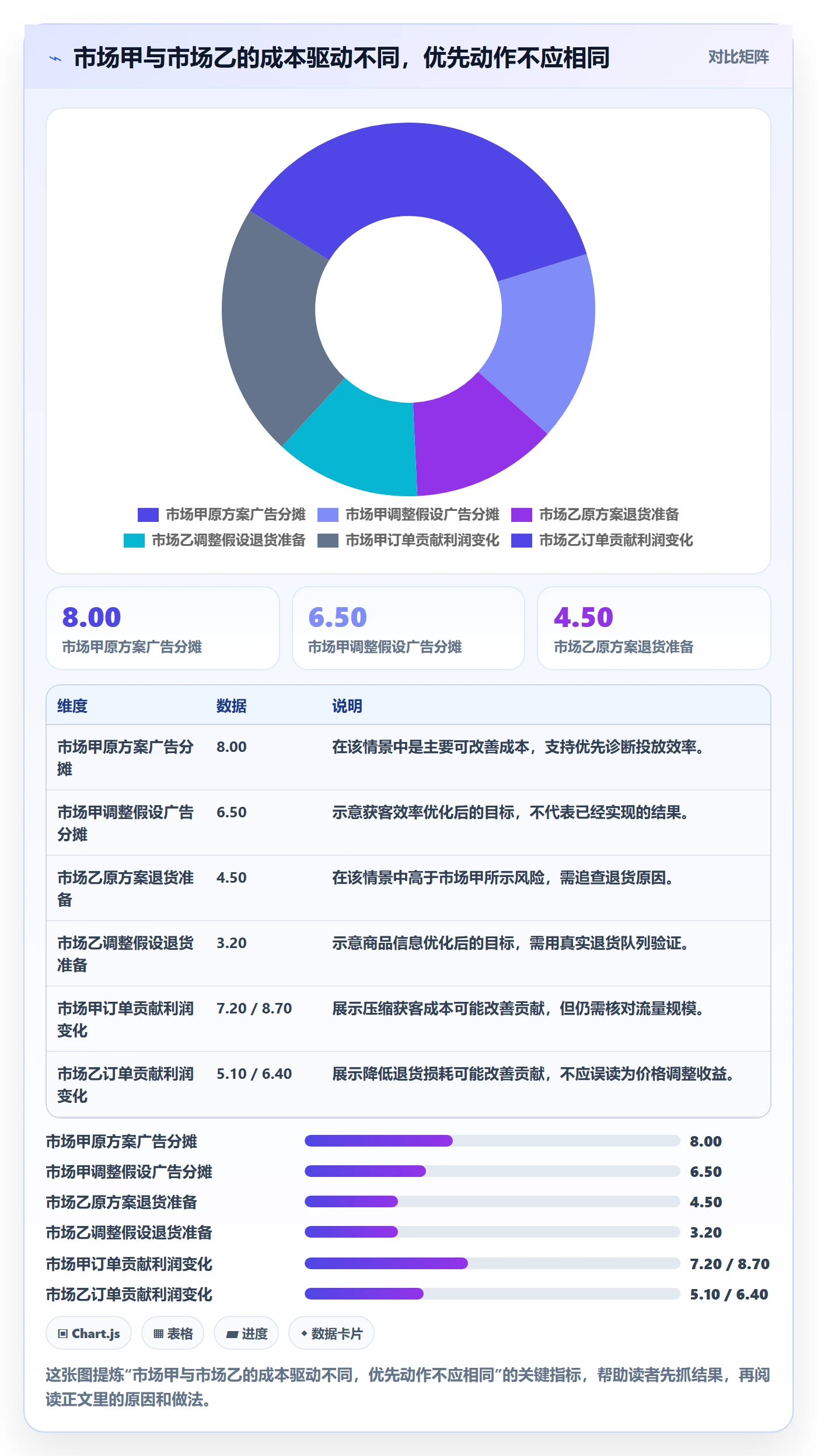
Task: Click progress bar for 市场甲订单贡献利润变化
Action: click(x=493, y=1263)
